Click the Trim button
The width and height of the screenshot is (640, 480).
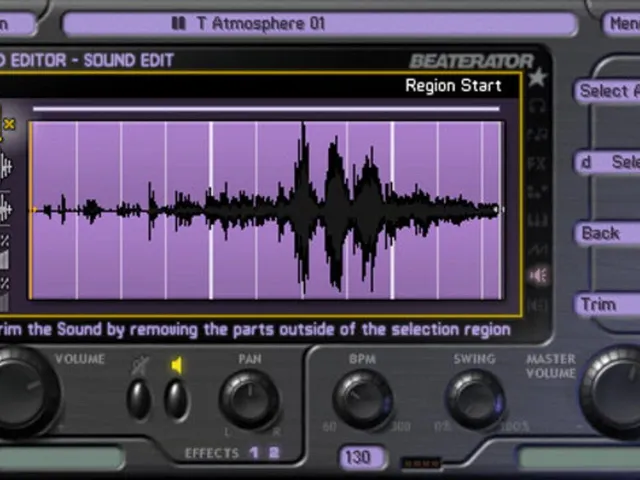[608, 304]
